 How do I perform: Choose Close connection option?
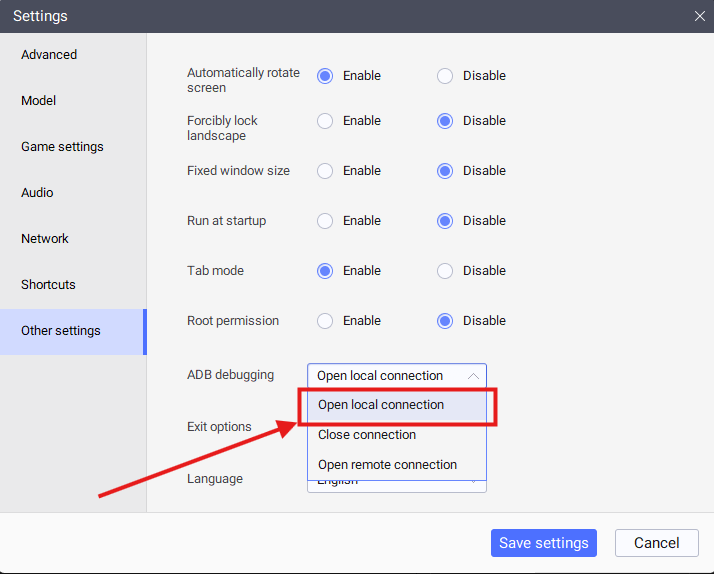397,435
